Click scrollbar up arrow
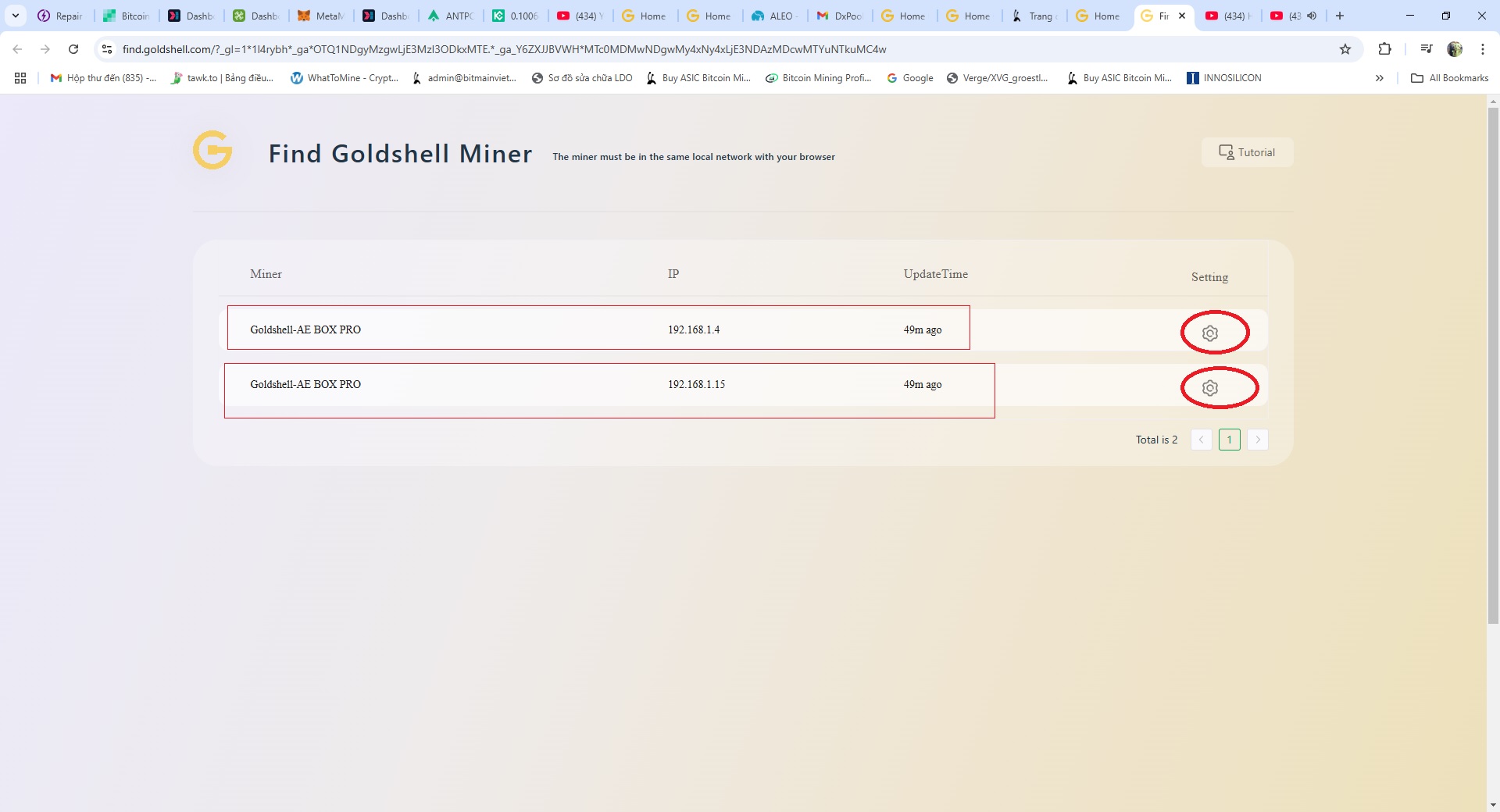1500x812 pixels. 1493,101
